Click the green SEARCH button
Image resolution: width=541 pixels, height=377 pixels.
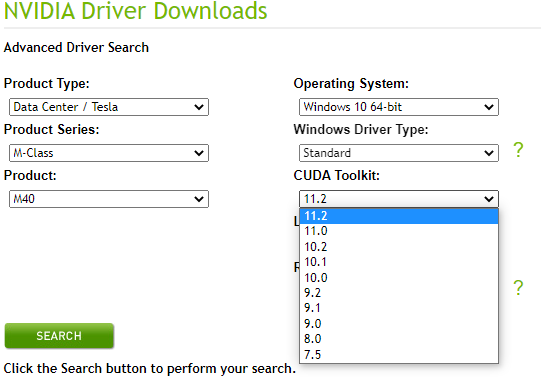click(x=59, y=336)
